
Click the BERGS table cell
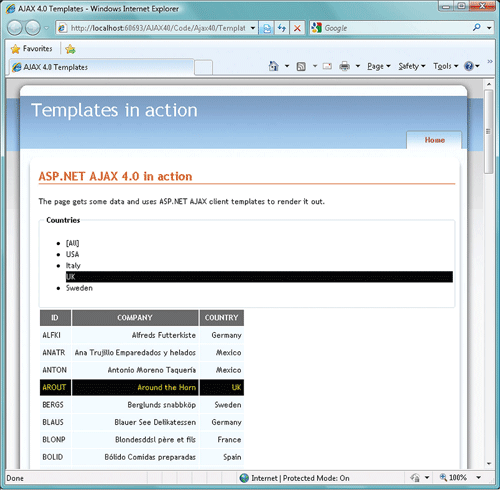pos(55,405)
